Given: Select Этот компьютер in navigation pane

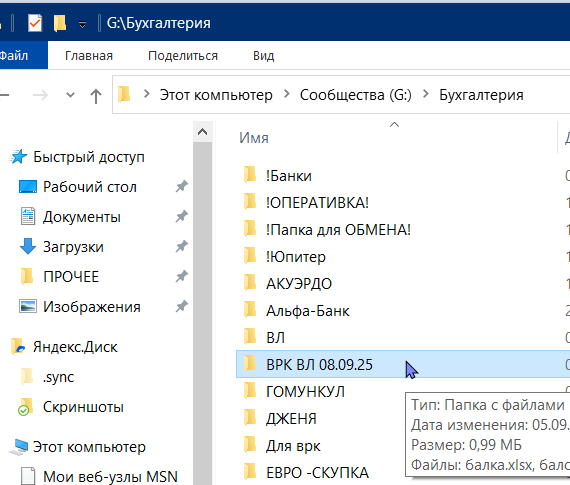Looking at the screenshot, I should 89,447.
